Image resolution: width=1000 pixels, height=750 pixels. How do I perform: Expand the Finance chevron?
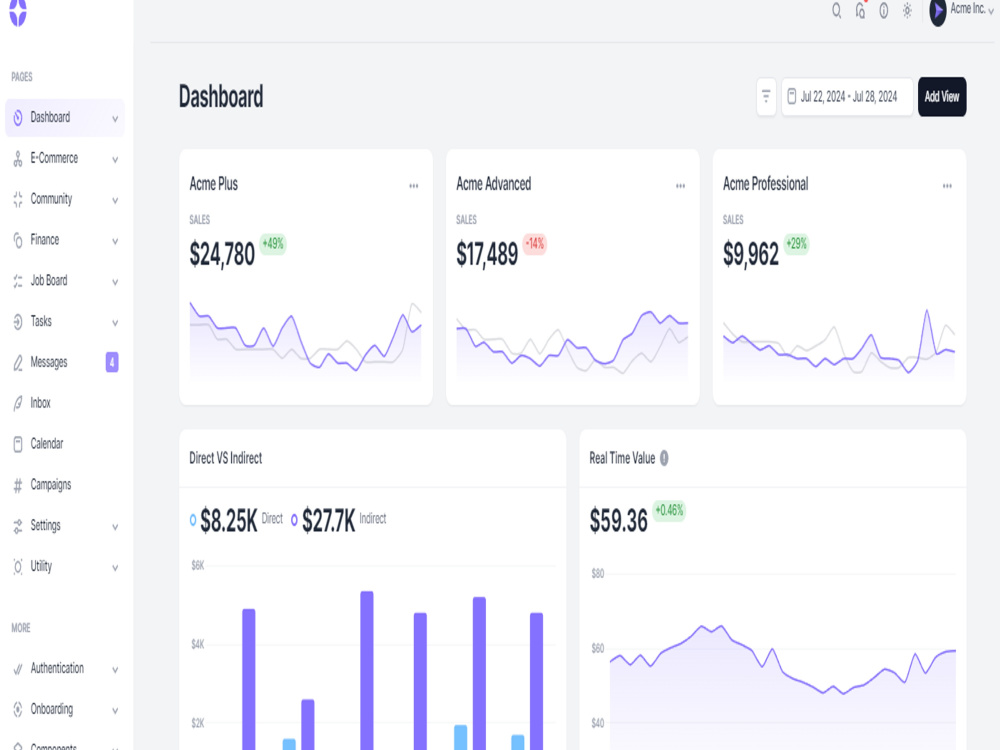click(x=115, y=241)
